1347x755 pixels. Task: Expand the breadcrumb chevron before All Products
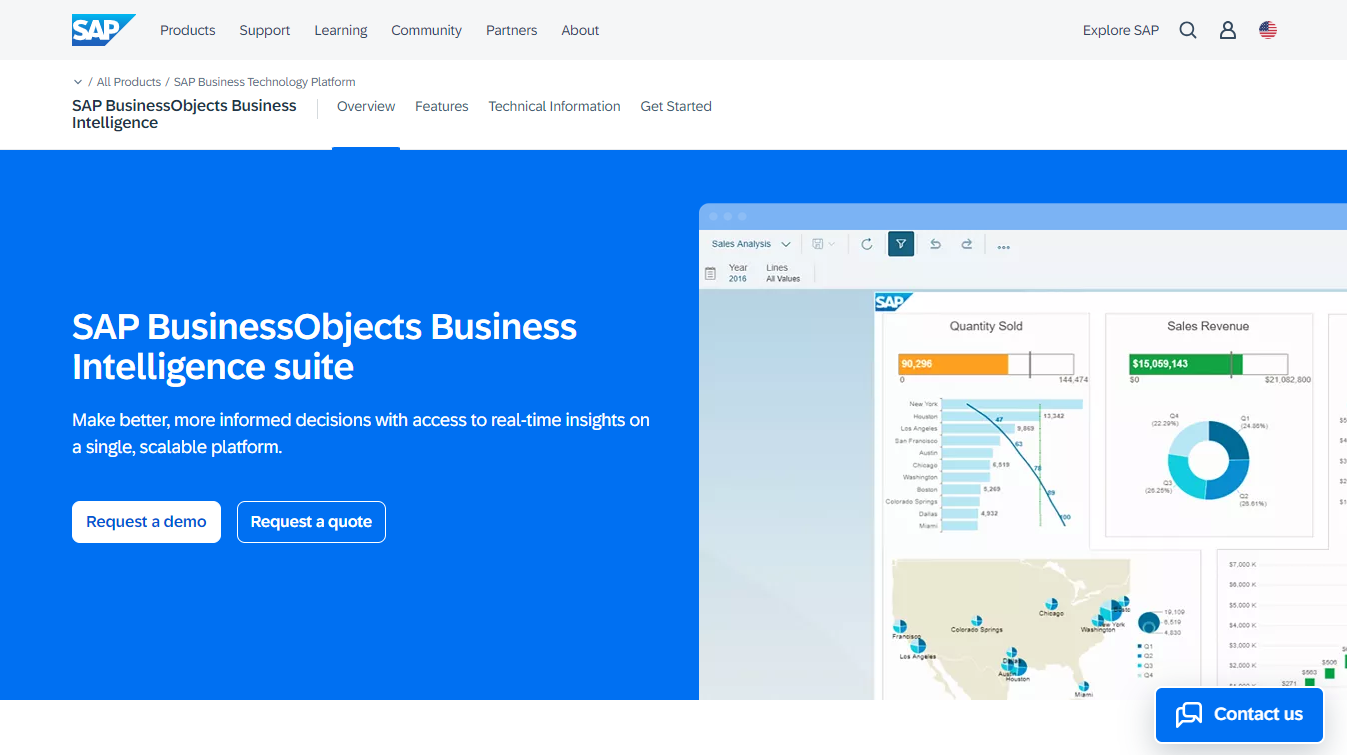78,82
